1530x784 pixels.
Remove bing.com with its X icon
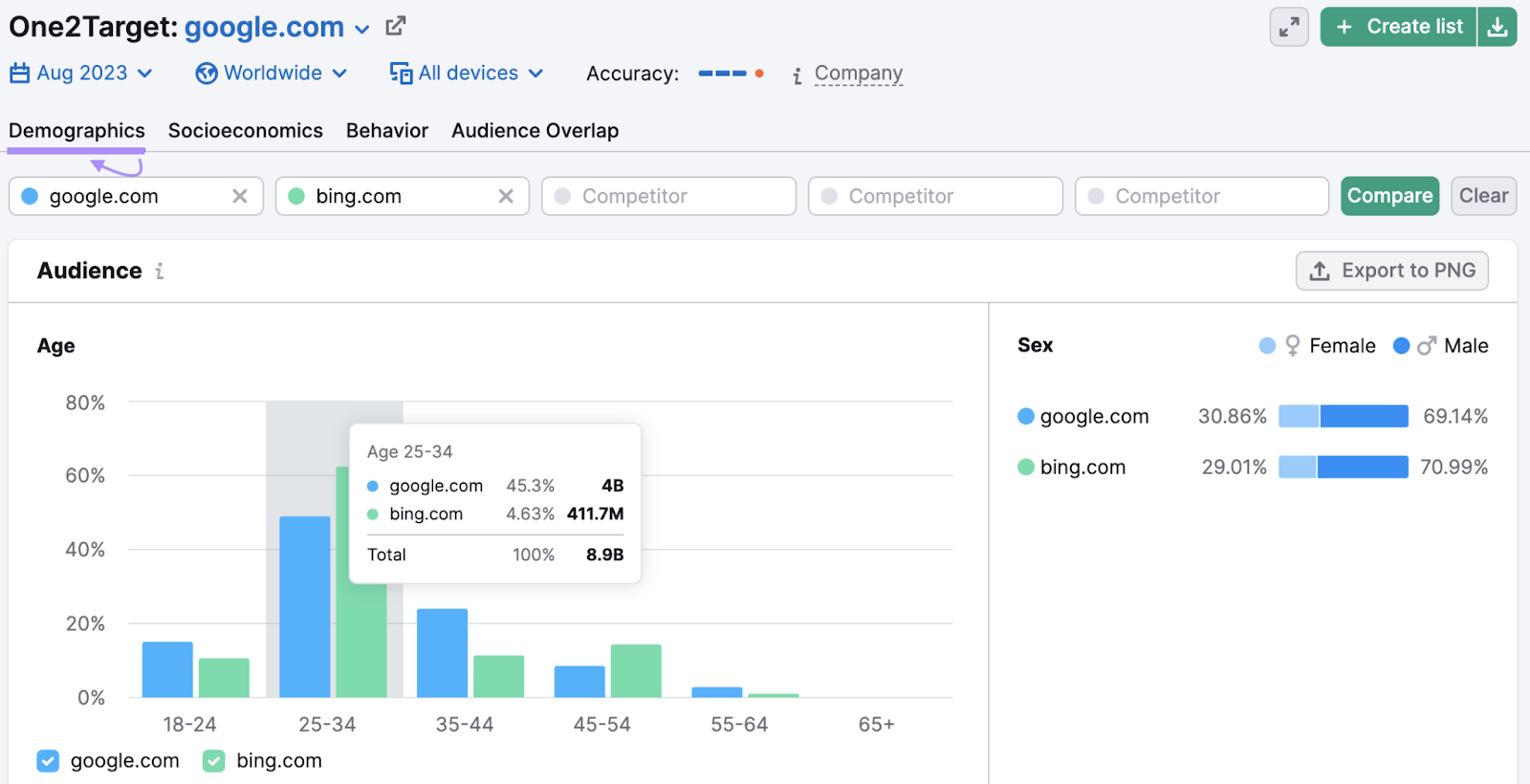pos(506,196)
